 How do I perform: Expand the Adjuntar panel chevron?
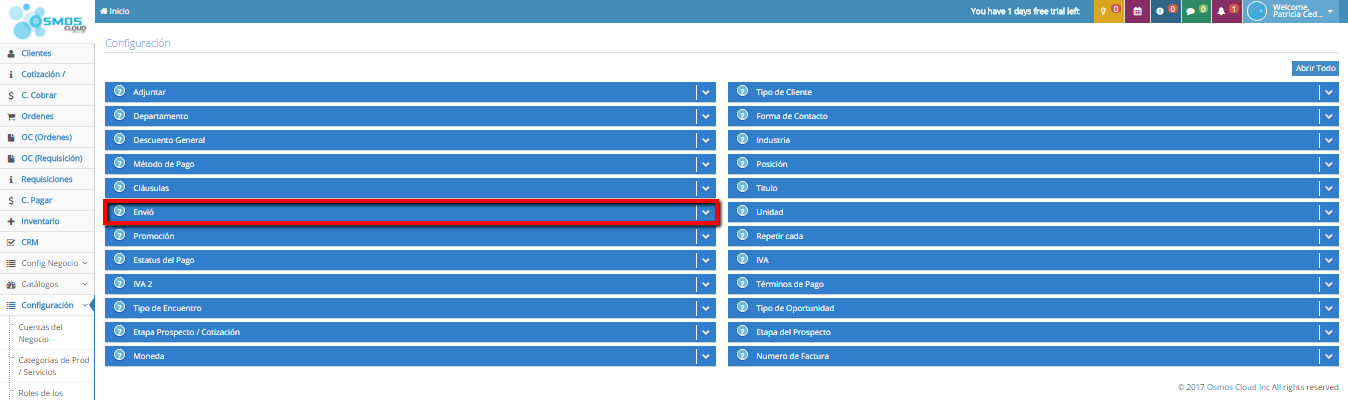[x=706, y=92]
